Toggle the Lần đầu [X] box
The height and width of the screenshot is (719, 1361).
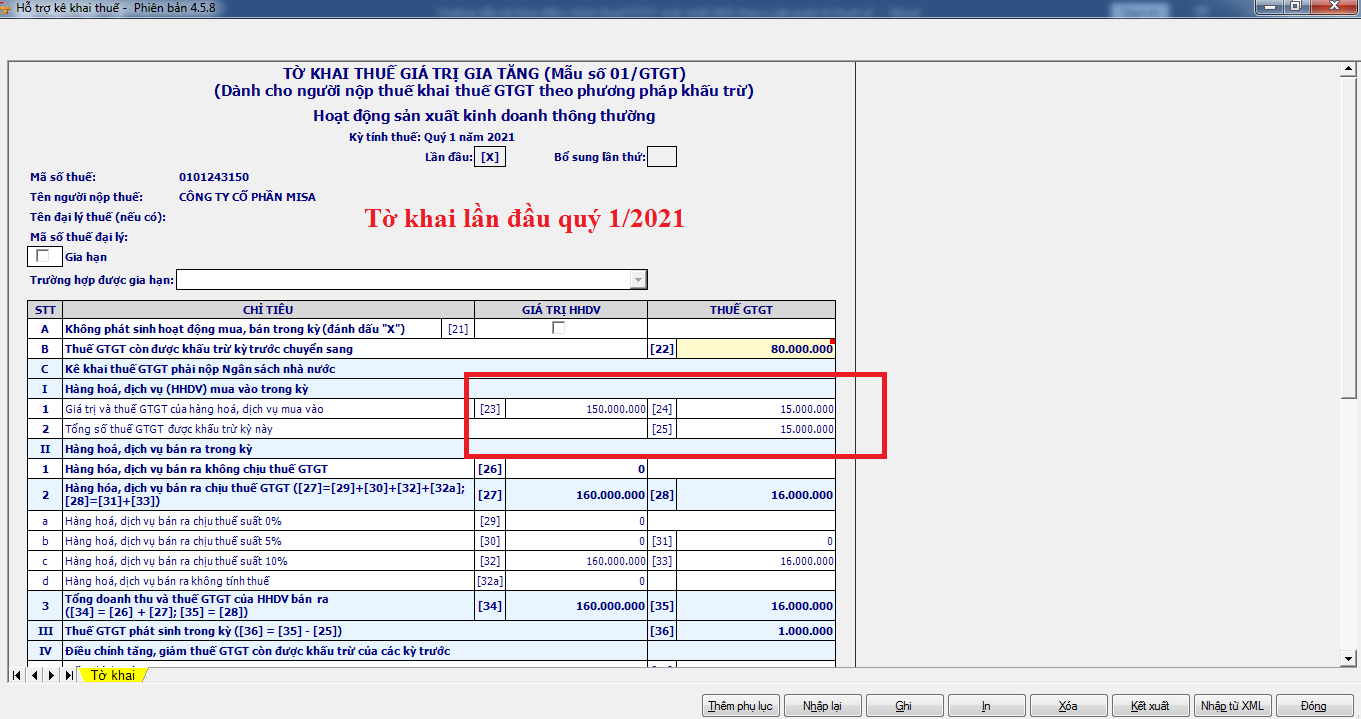489,157
